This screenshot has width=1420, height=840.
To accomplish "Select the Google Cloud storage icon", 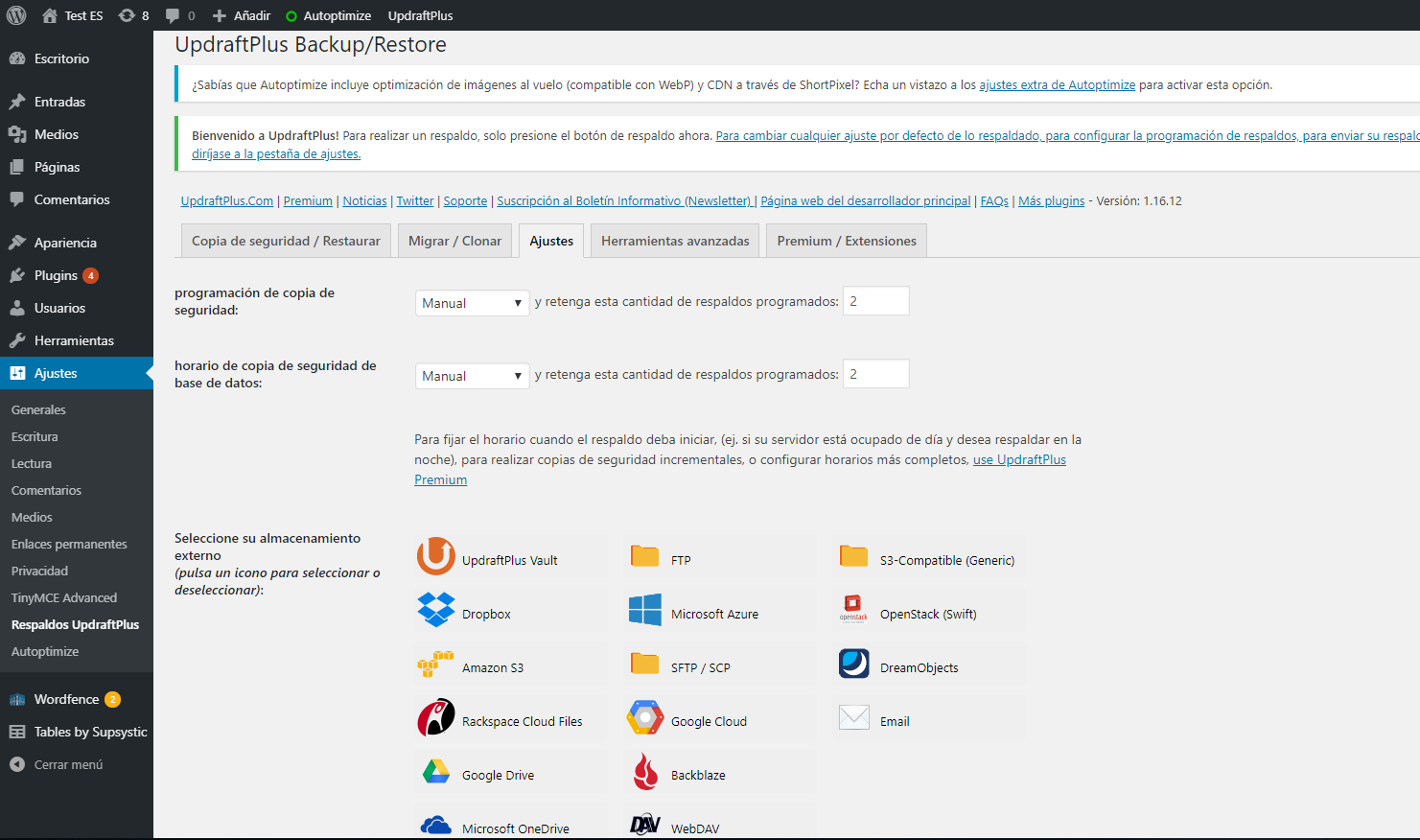I will (645, 718).
